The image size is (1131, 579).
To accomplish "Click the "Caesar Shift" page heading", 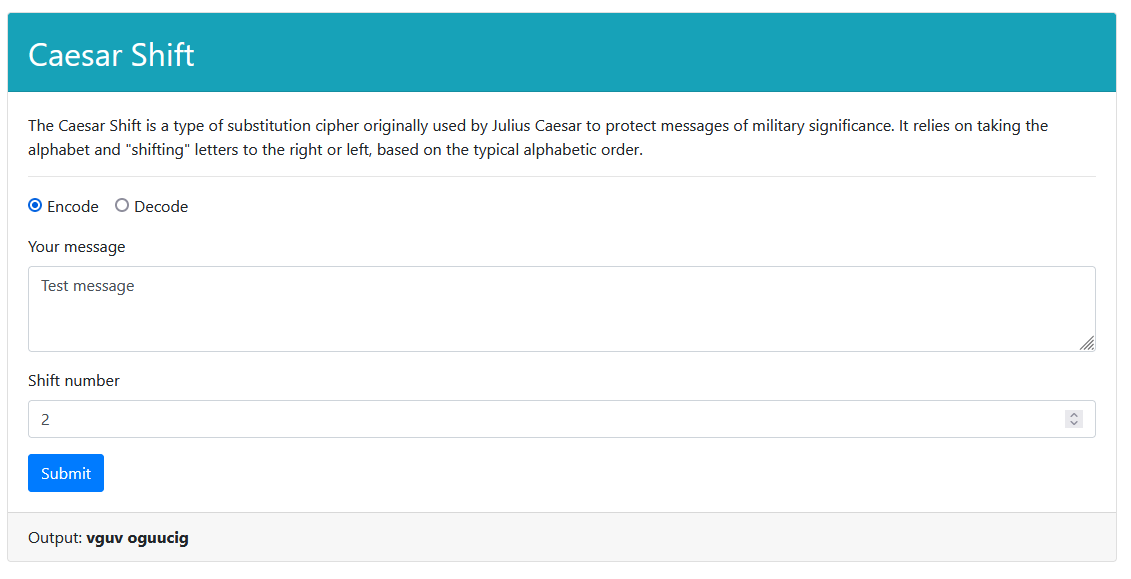I will [111, 55].
